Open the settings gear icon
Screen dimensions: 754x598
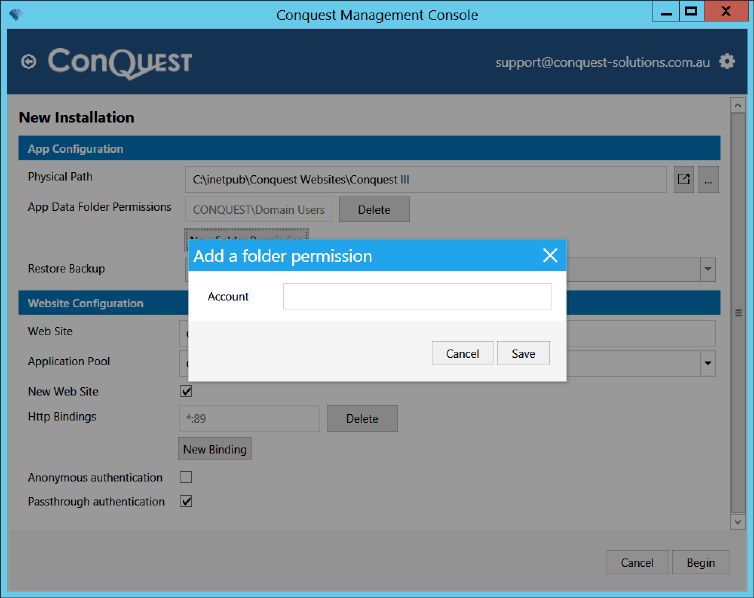click(x=727, y=62)
